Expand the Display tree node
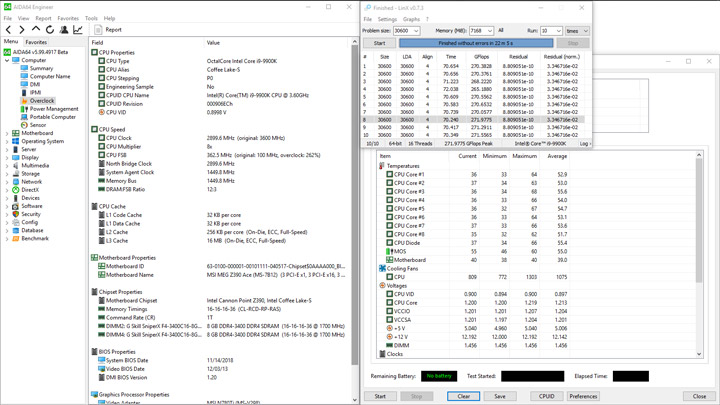The height and width of the screenshot is (405, 720). [7, 158]
